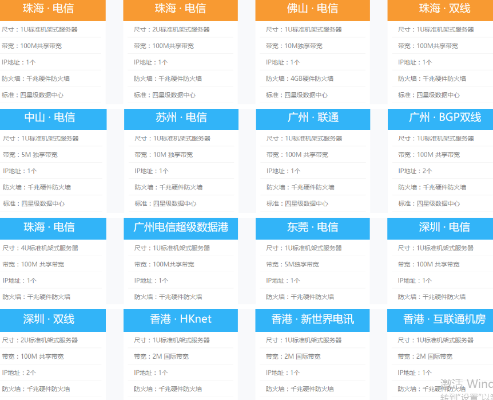This screenshot has width=493, height=400.
Task: Click IP地址：1个 in 香港·新世界电讯 card
Action: [282, 373]
